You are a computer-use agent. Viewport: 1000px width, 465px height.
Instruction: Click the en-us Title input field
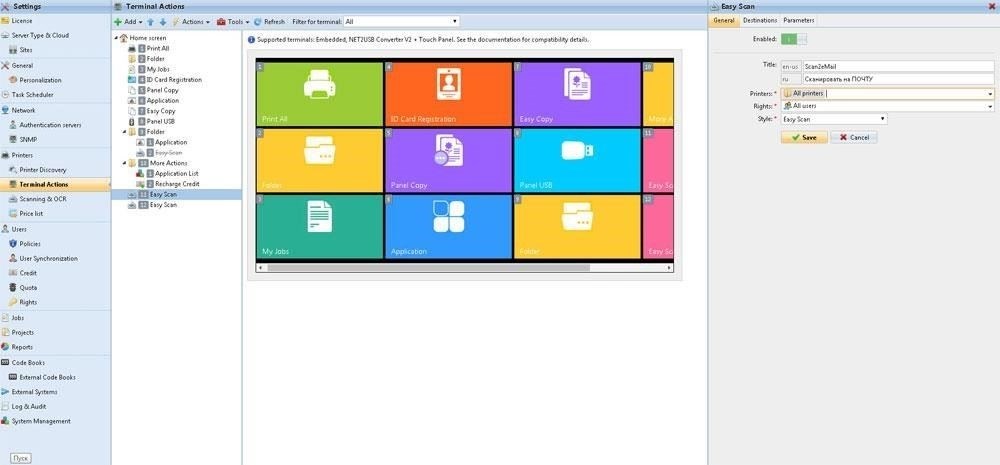pos(898,66)
